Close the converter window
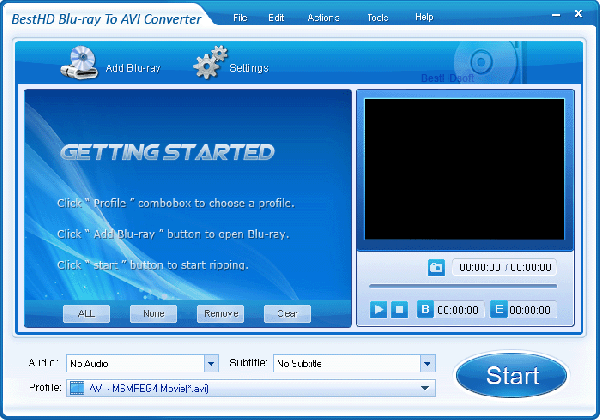Image resolution: width=600 pixels, height=420 pixels. (x=578, y=14)
